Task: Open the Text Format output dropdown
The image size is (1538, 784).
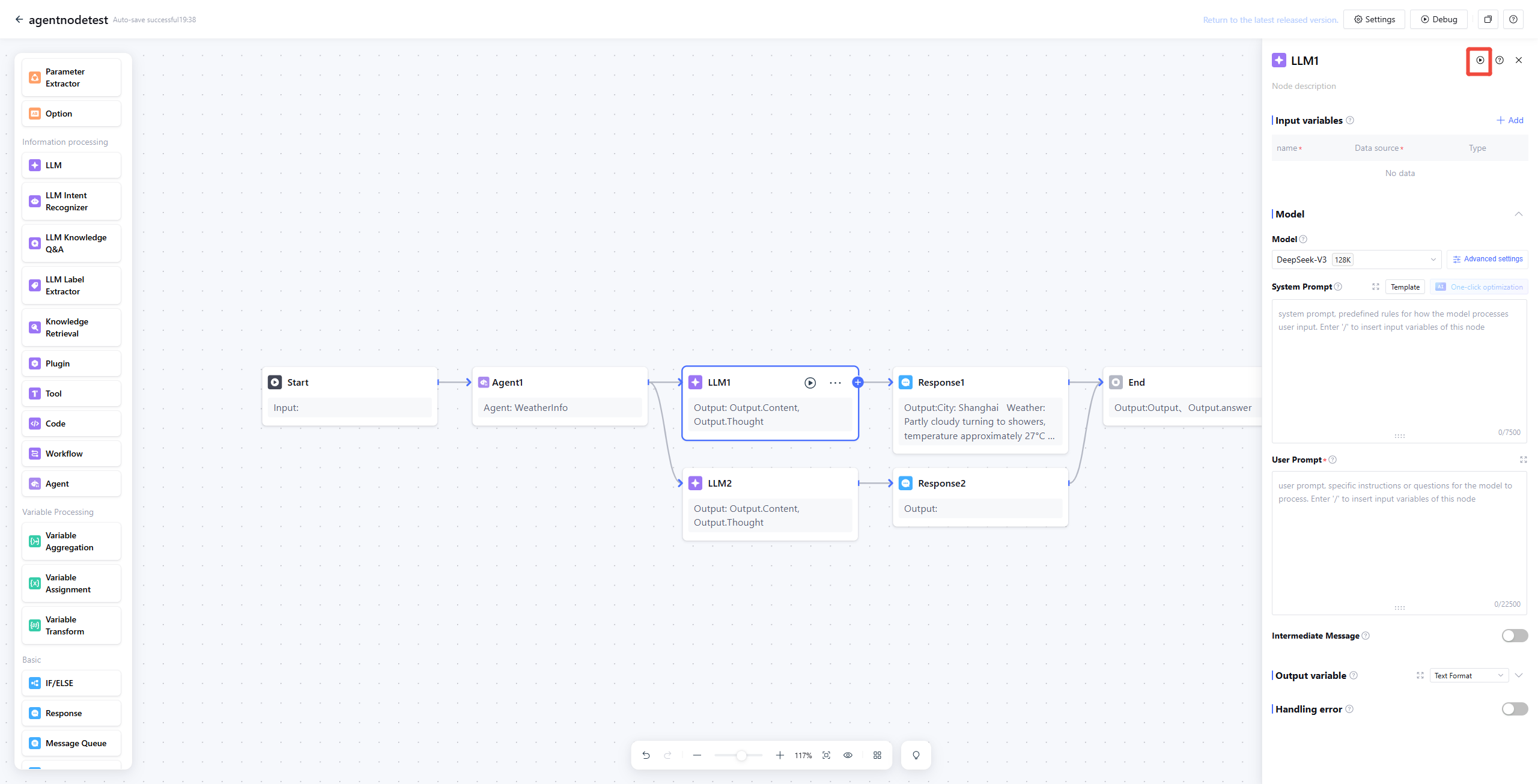Action: pyautogui.click(x=1468, y=675)
